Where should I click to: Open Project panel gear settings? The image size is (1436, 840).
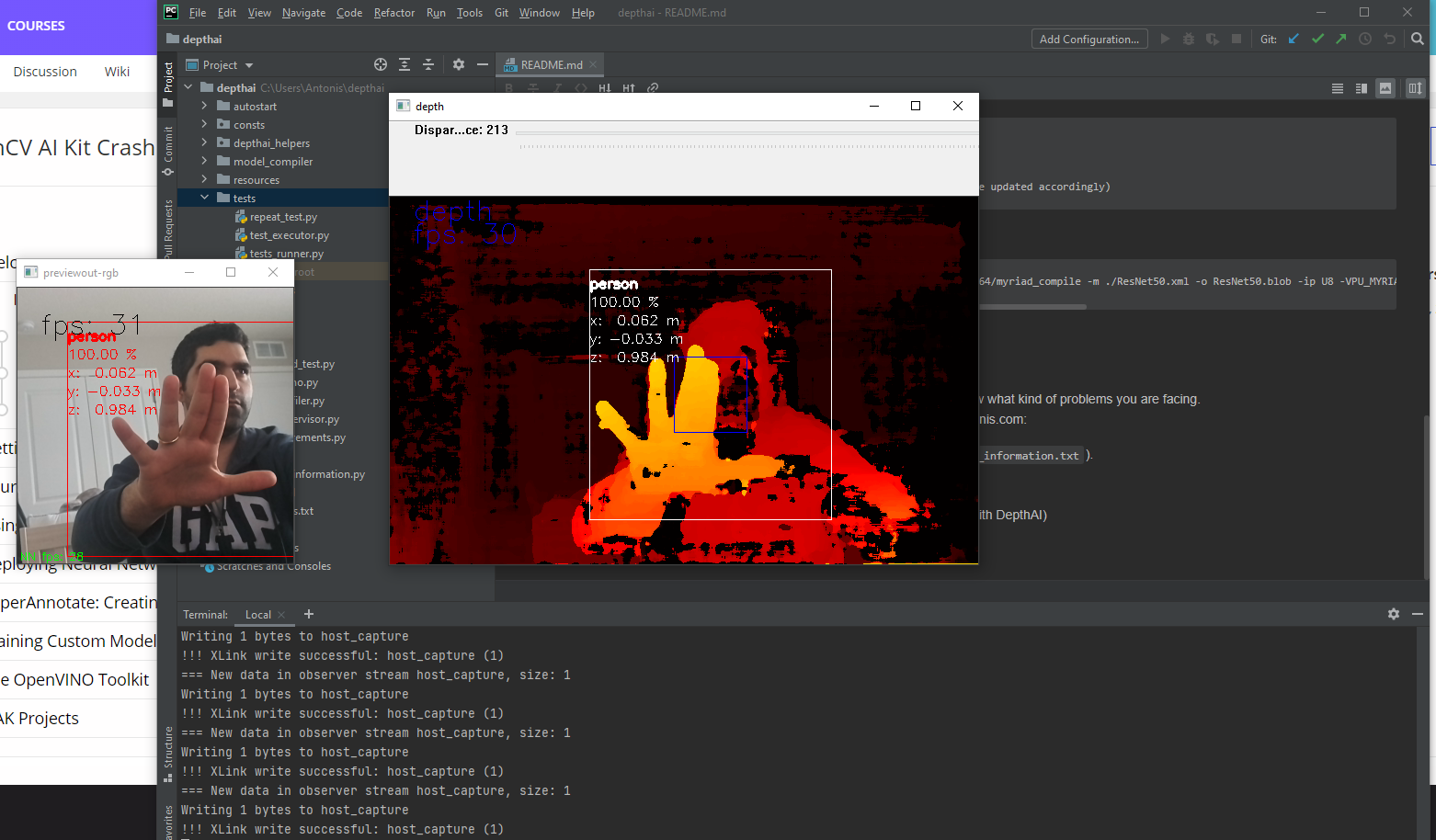[459, 64]
